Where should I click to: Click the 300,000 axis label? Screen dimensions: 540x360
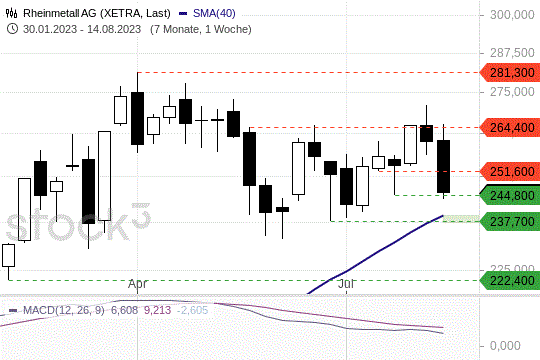click(512, 15)
